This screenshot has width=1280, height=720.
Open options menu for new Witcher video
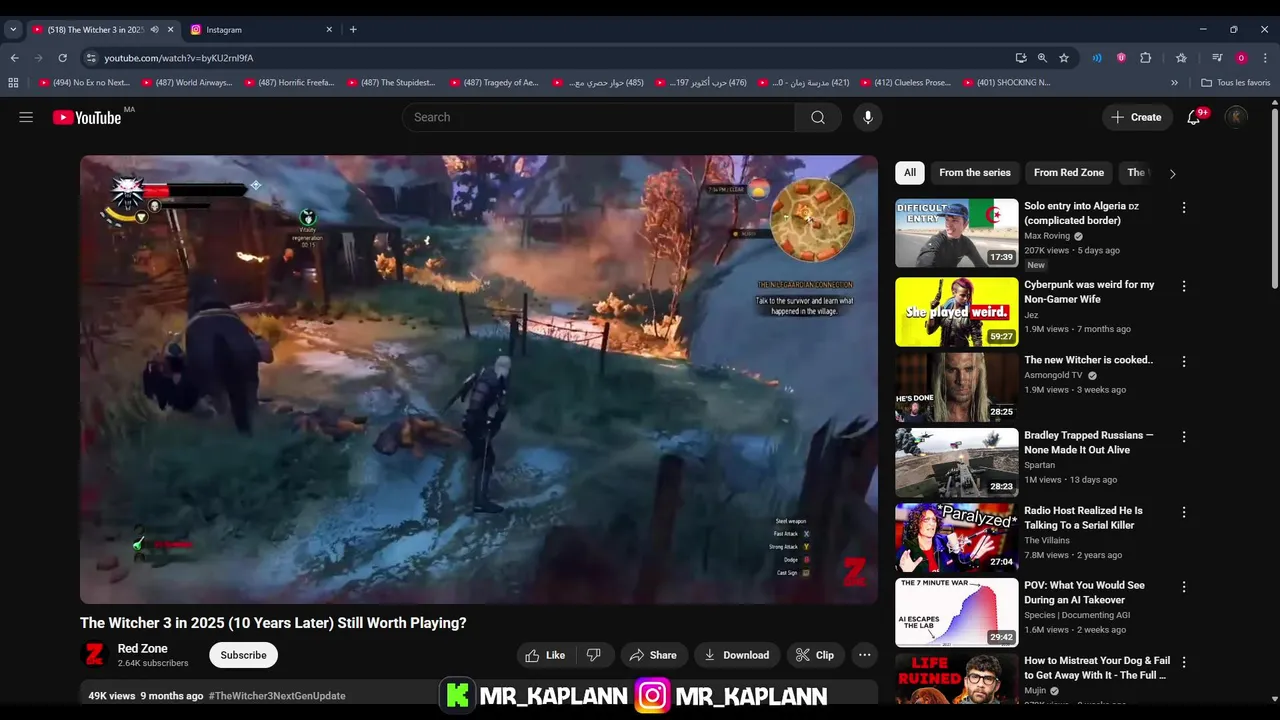click(1184, 361)
